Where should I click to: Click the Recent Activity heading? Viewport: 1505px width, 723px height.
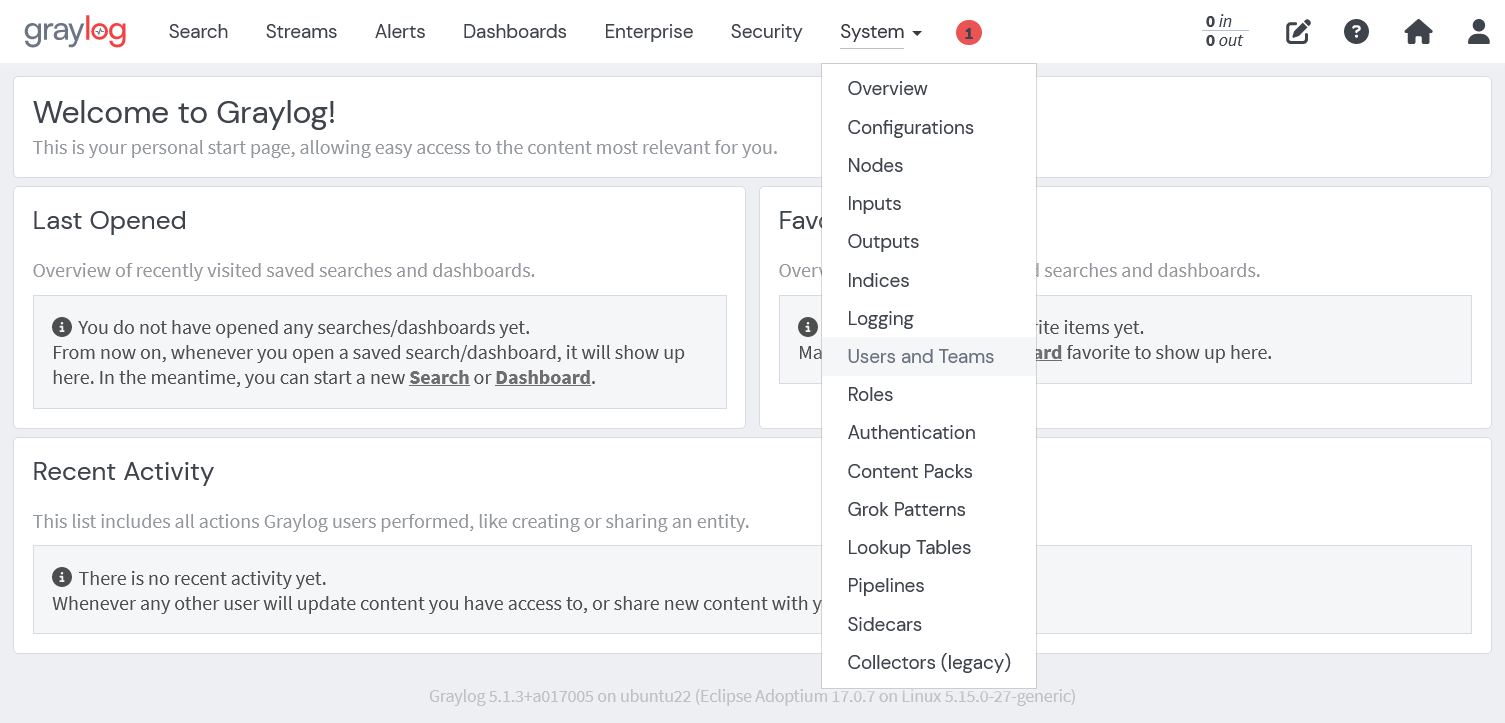click(123, 471)
